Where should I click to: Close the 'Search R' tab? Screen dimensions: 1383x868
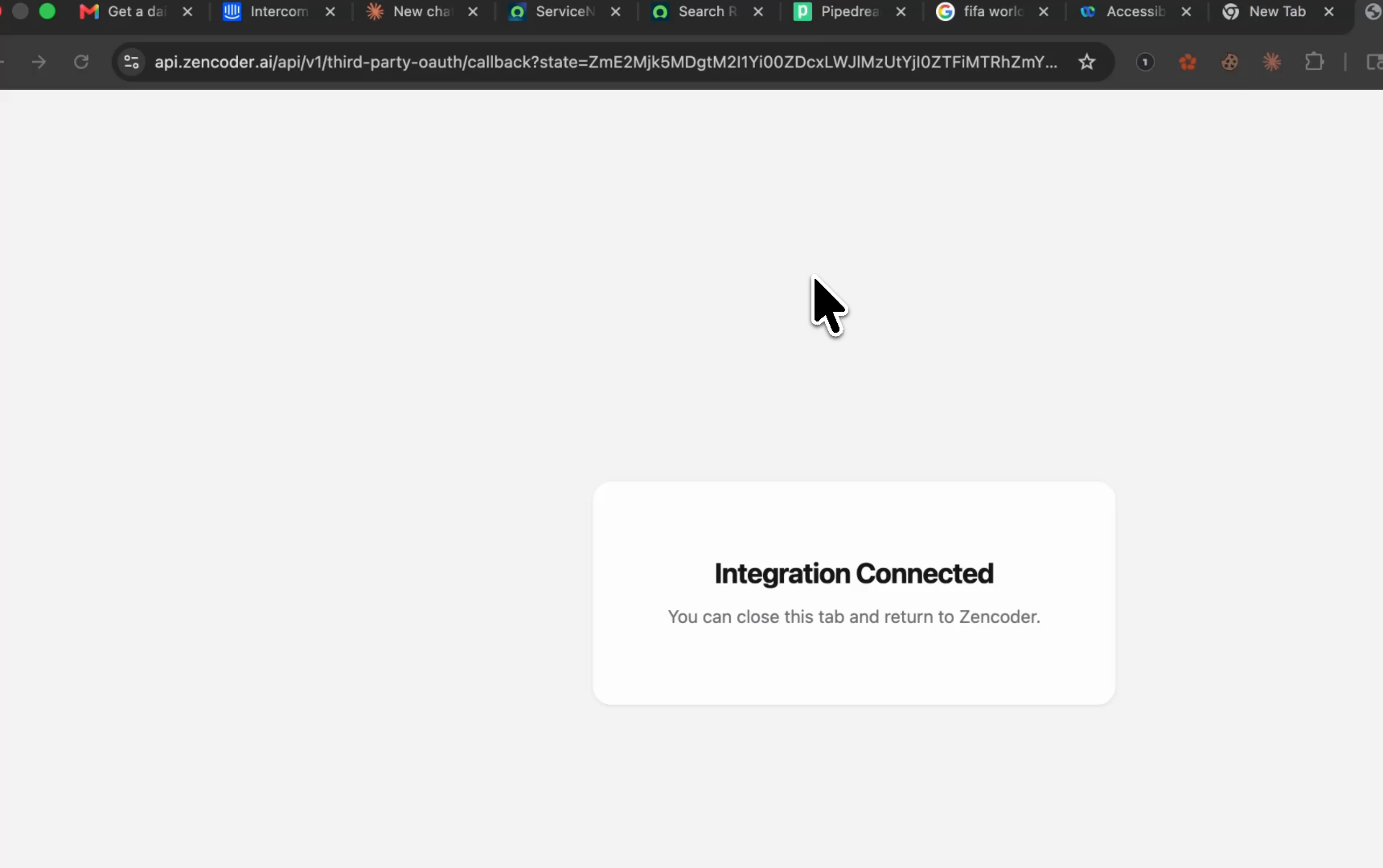pos(758,12)
